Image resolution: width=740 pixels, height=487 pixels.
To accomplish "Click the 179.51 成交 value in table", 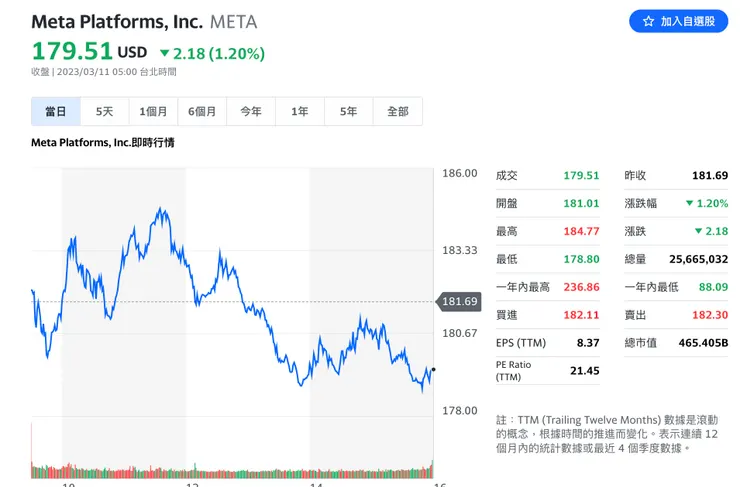I will (581, 176).
